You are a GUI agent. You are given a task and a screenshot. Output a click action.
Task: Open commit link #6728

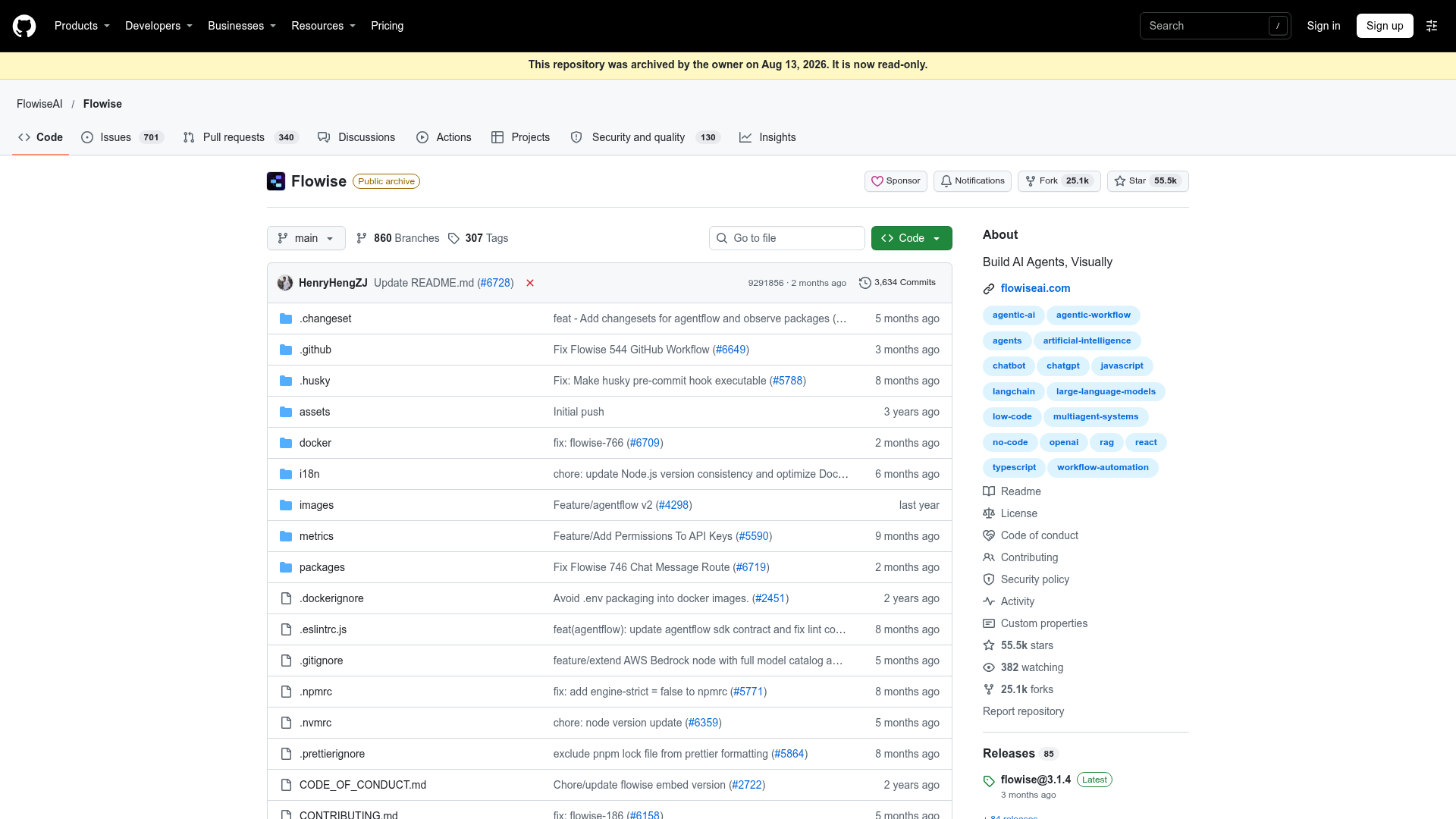[495, 283]
